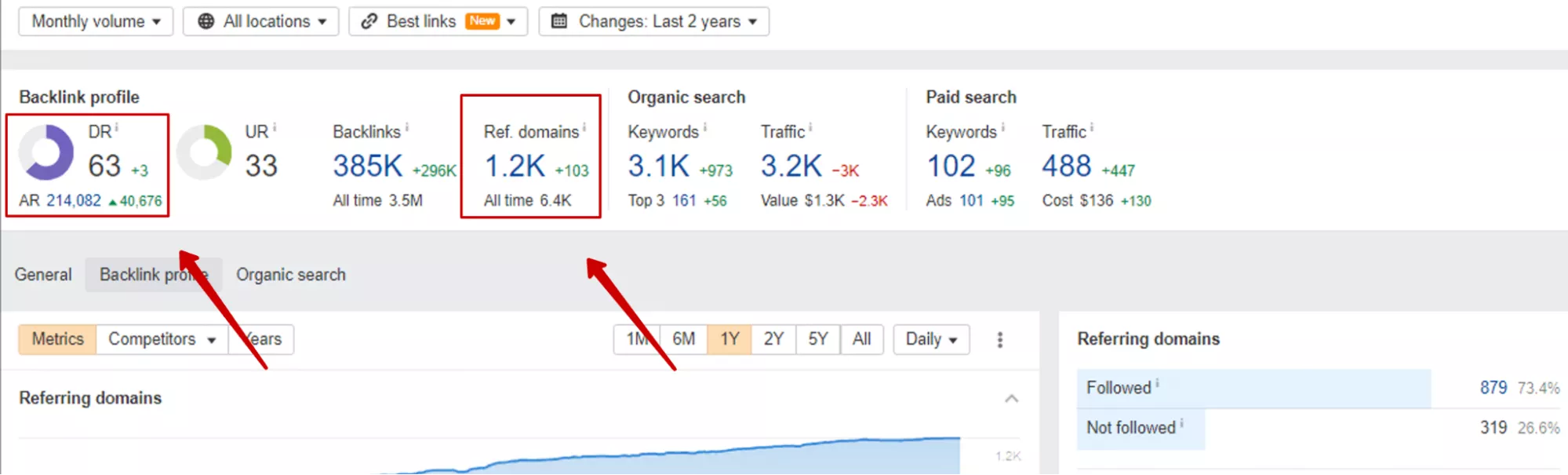Click the info icon next to Backlinks
Image resolution: width=1568 pixels, height=475 pixels.
[x=407, y=127]
